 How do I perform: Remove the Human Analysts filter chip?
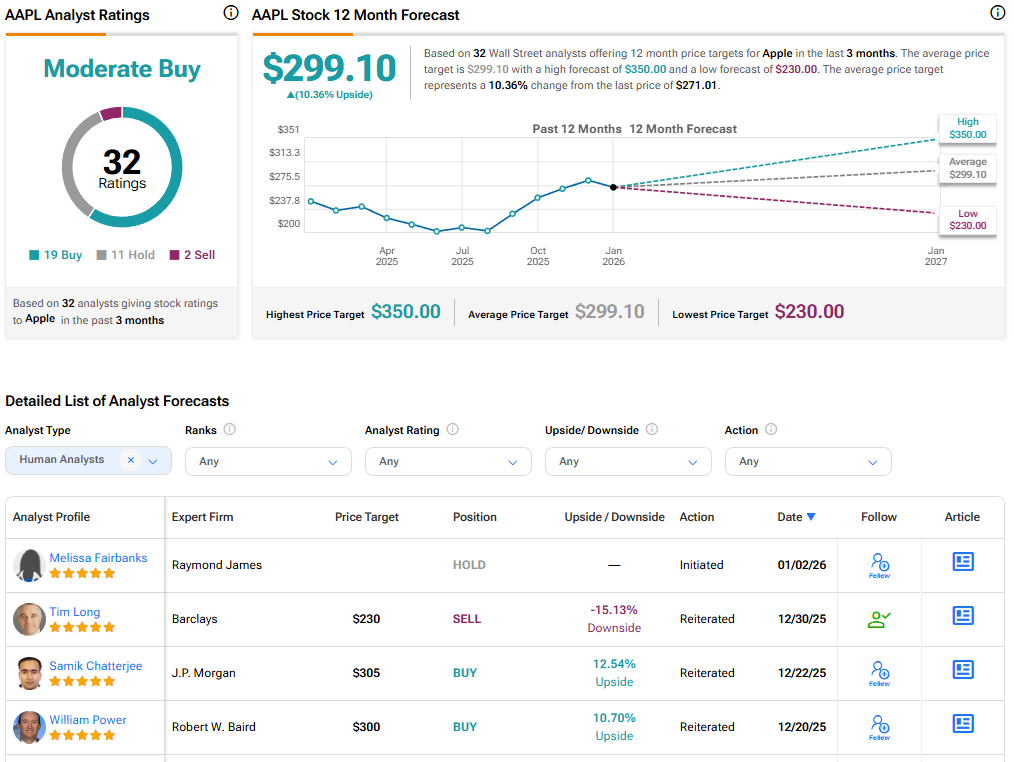[x=129, y=461]
